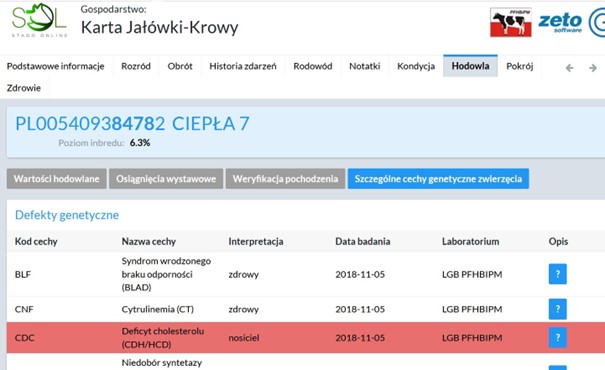Open CNF description question mark button
The width and height of the screenshot is (605, 370).
558,309
